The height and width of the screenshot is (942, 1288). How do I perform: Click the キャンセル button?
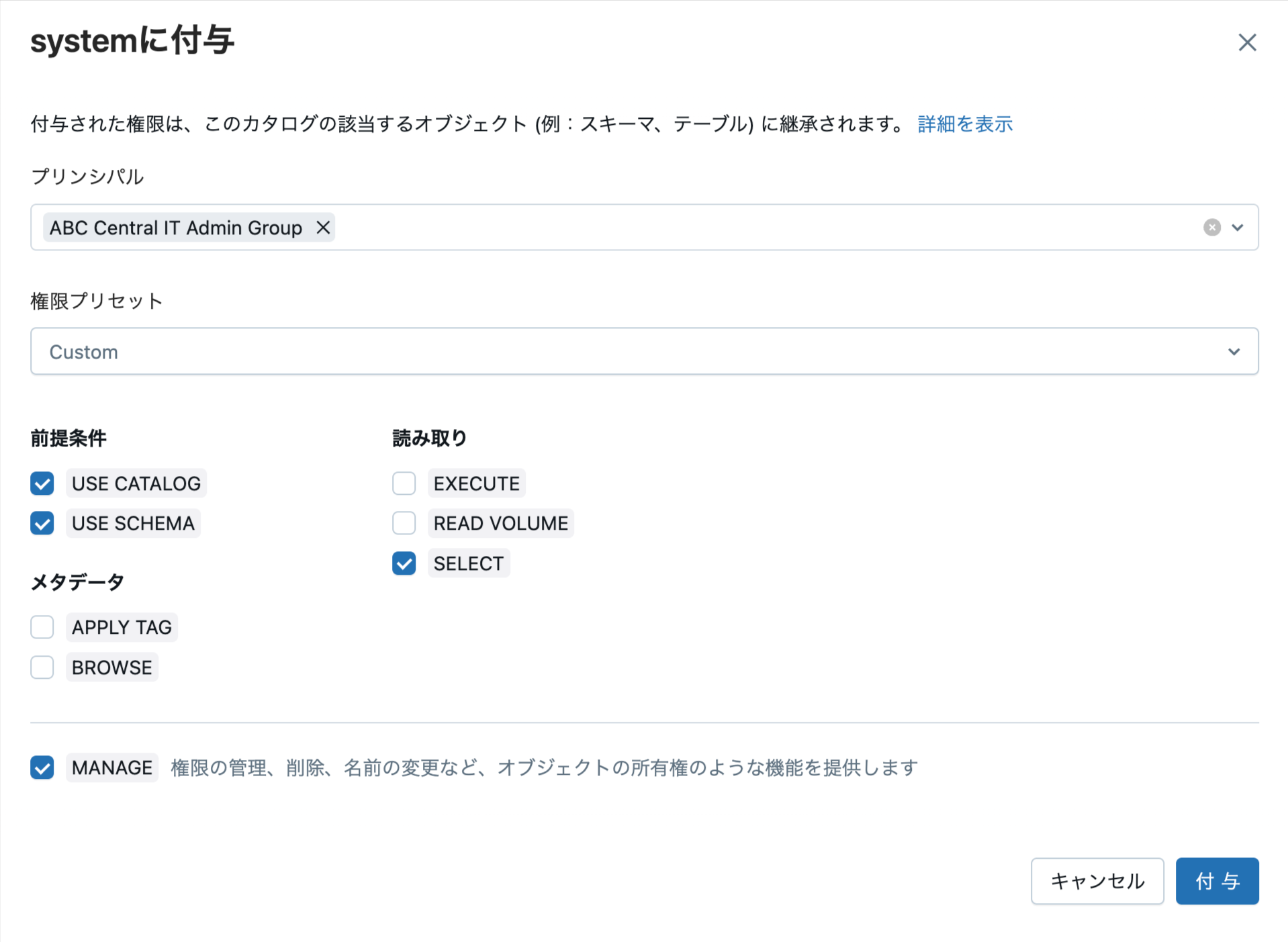coord(1097,881)
